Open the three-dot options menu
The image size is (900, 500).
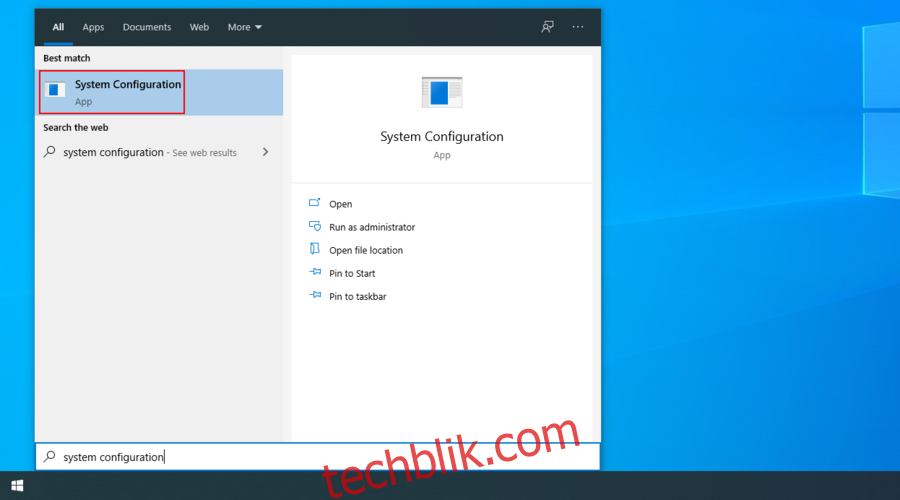pyautogui.click(x=577, y=27)
